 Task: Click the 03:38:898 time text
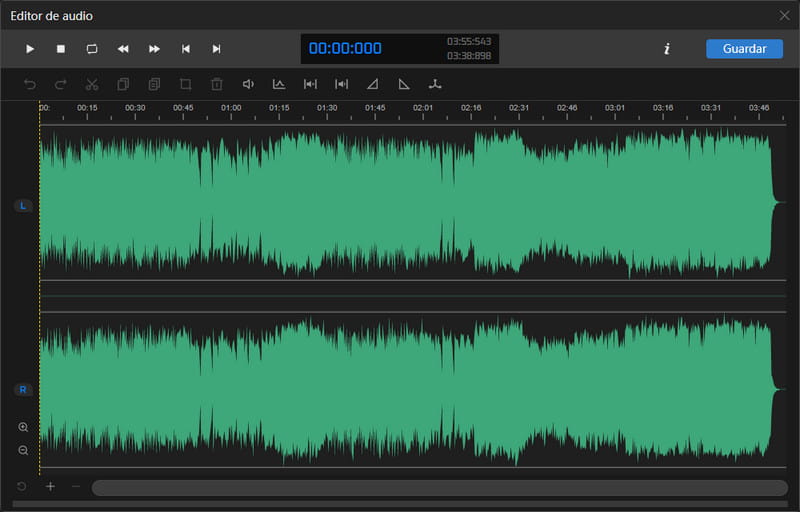click(469, 56)
